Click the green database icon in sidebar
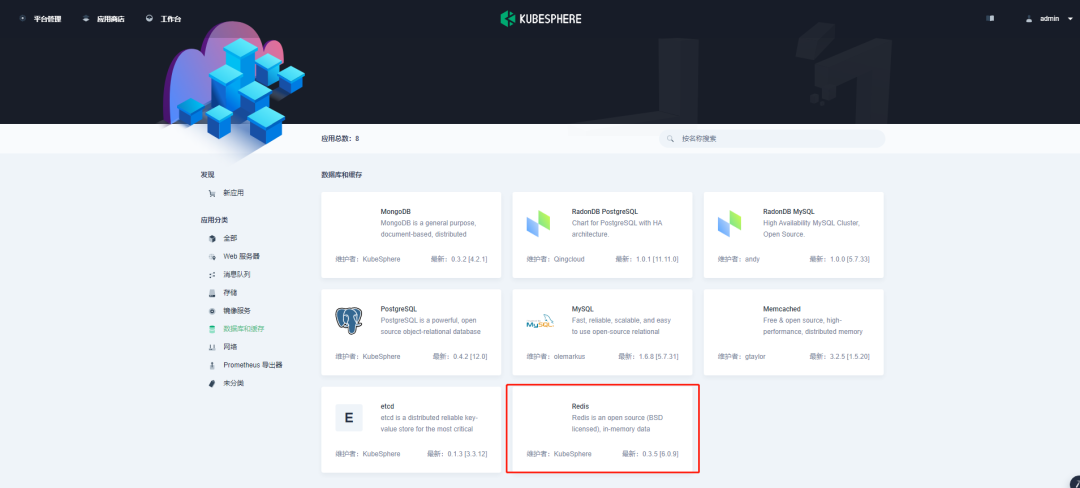Image resolution: width=1080 pixels, height=488 pixels. 212,329
